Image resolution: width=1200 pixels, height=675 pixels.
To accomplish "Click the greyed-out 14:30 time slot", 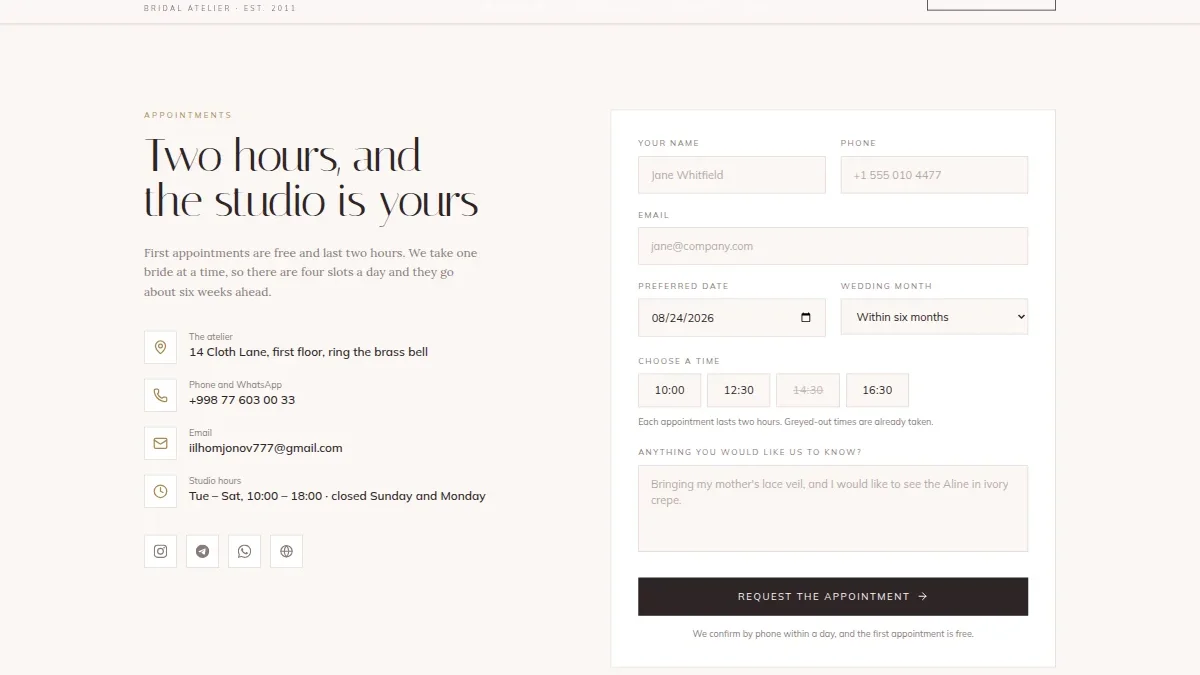I will 808,390.
